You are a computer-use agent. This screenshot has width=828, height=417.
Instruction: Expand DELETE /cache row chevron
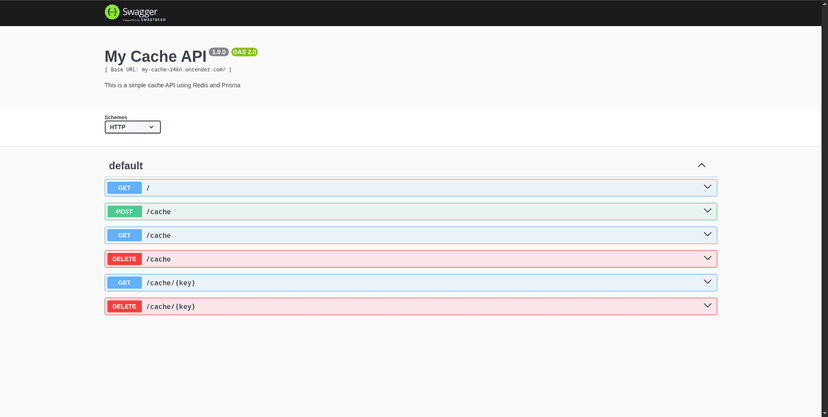707,258
